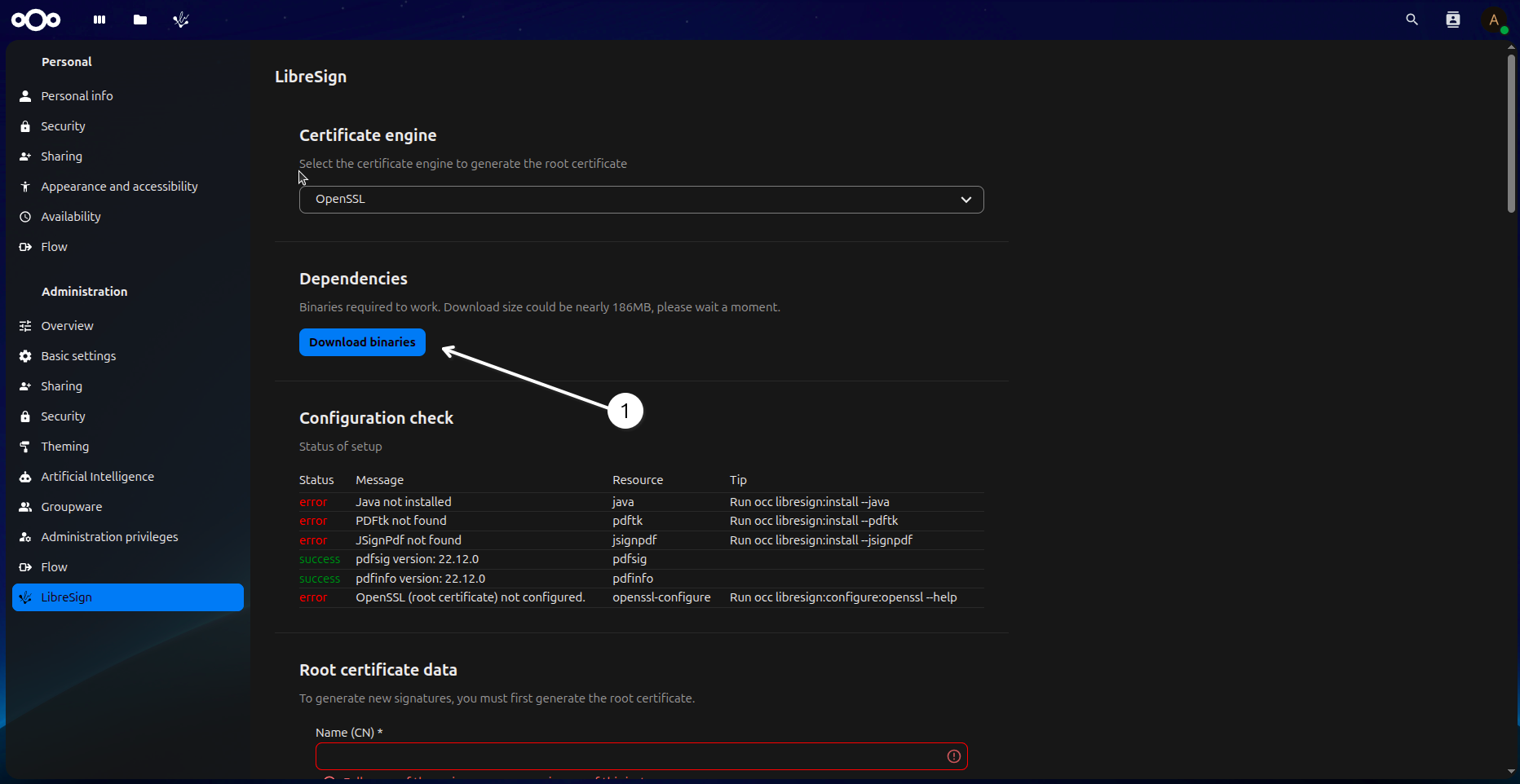This screenshot has height=784, width=1520.
Task: Click 'Java not installed' message
Action: (x=404, y=502)
